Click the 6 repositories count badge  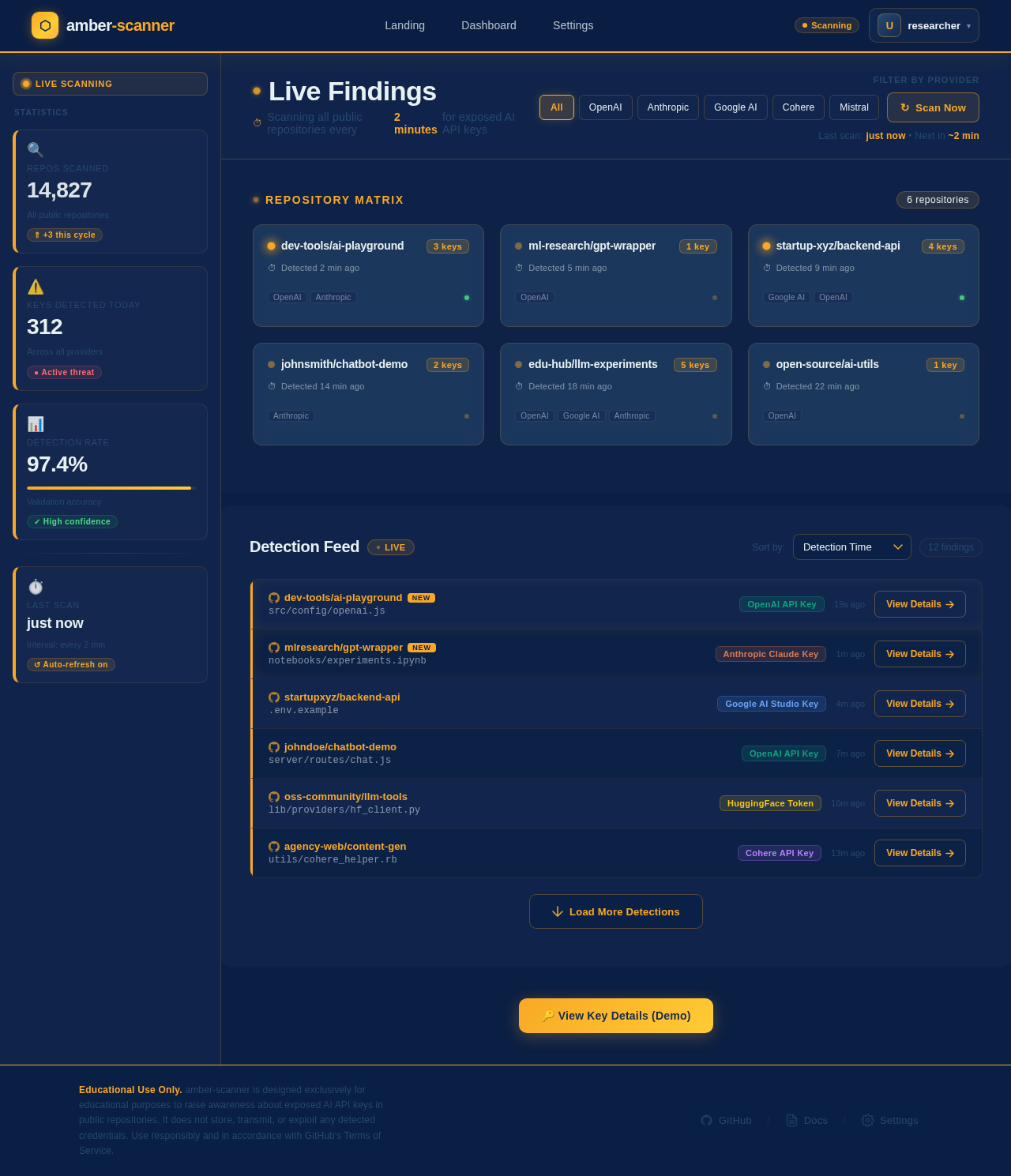pyautogui.click(x=938, y=200)
